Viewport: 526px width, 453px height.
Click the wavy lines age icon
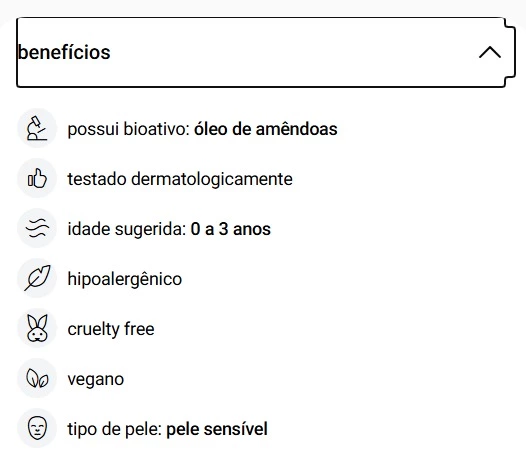click(37, 228)
